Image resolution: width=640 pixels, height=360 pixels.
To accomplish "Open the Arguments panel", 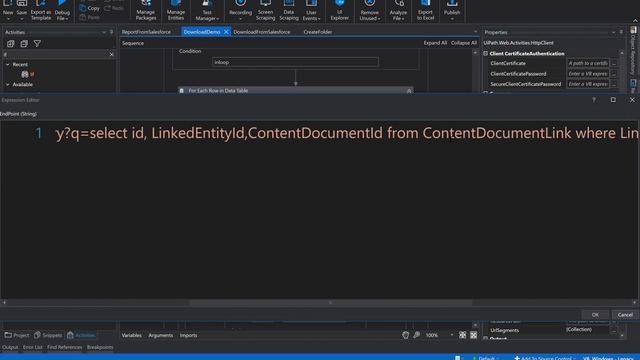I will [x=160, y=335].
